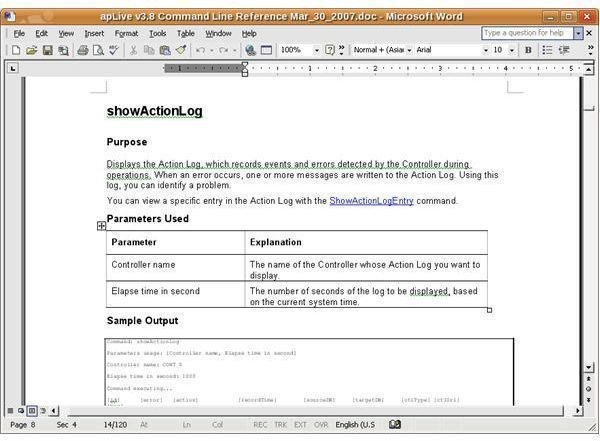Click the Redo arrow
The width and height of the screenshot is (600, 441).
(224, 50)
